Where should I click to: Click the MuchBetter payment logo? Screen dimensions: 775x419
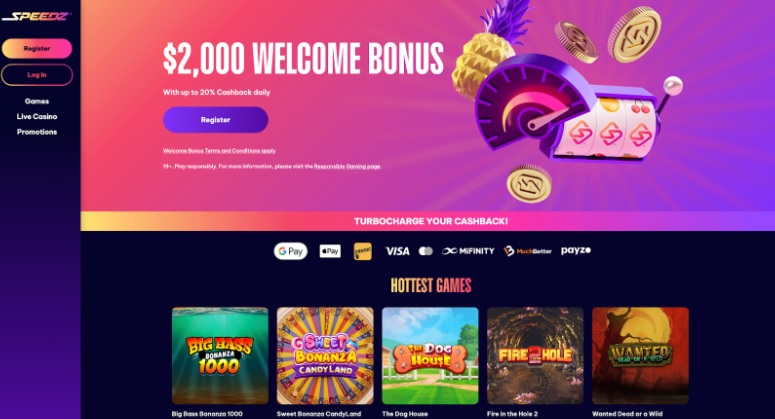pyautogui.click(x=527, y=251)
